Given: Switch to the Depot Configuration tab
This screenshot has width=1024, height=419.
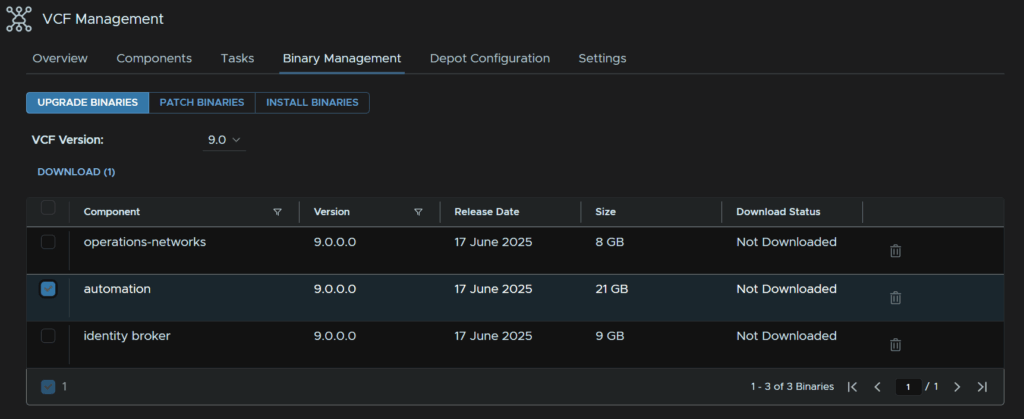Looking at the screenshot, I should pos(489,58).
